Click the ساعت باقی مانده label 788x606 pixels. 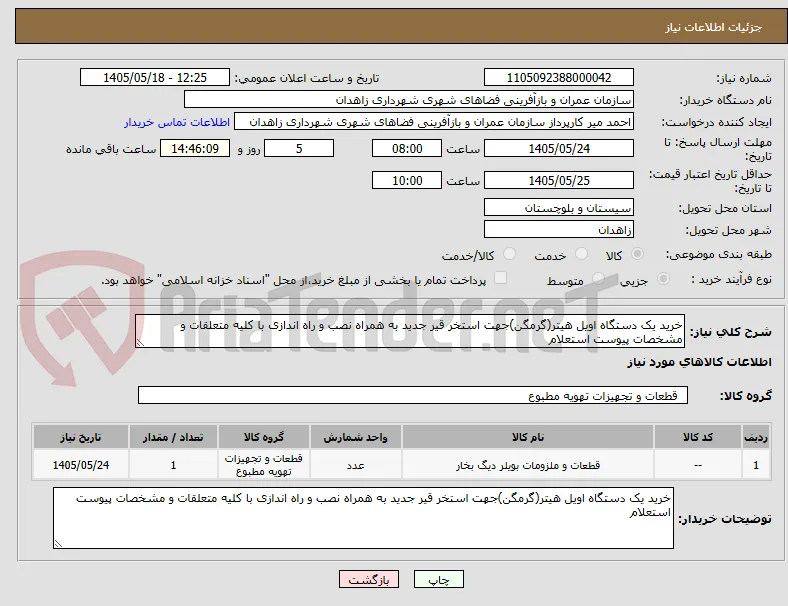pos(111,149)
